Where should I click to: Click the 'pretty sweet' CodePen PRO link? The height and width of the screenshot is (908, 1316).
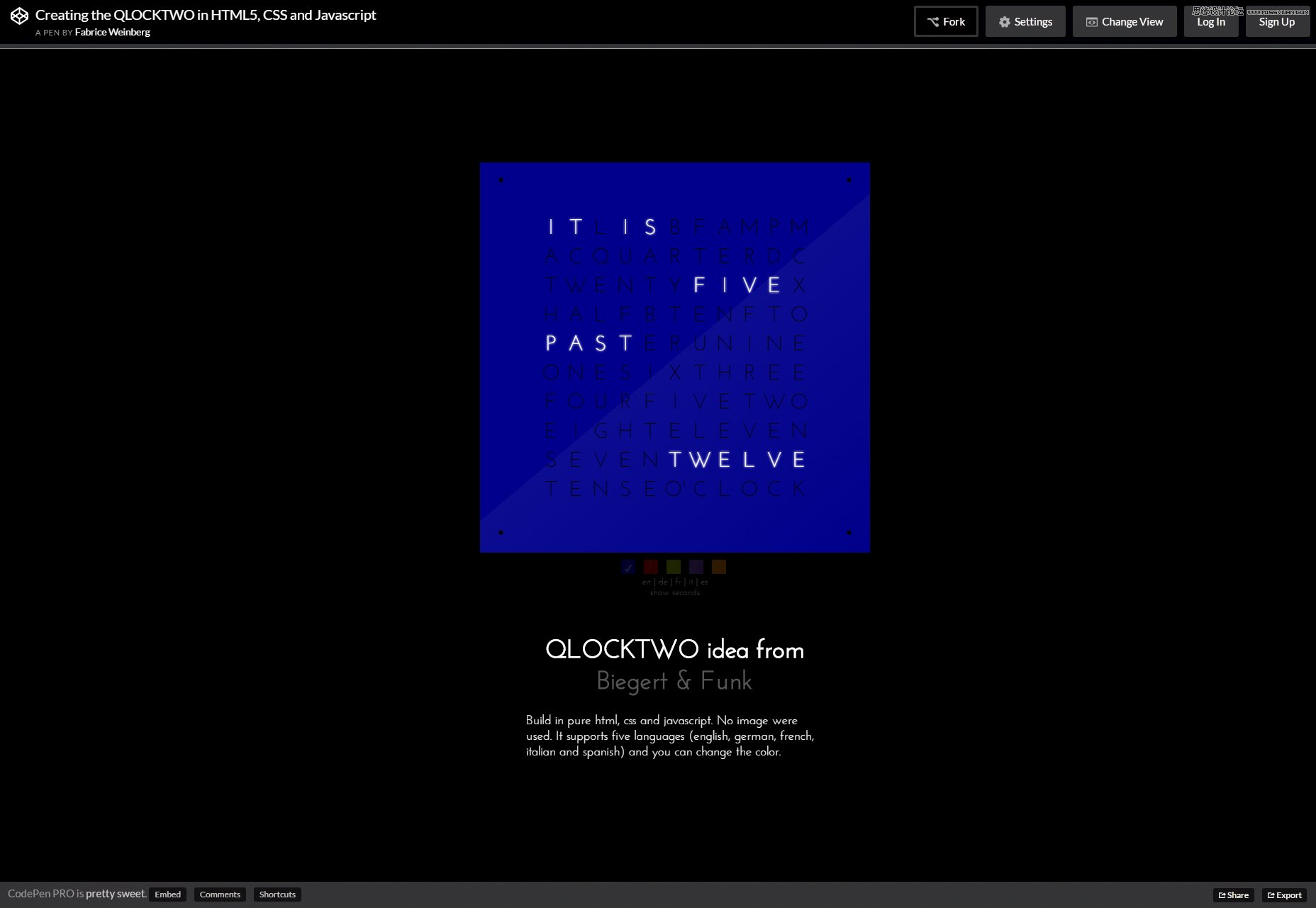click(116, 894)
